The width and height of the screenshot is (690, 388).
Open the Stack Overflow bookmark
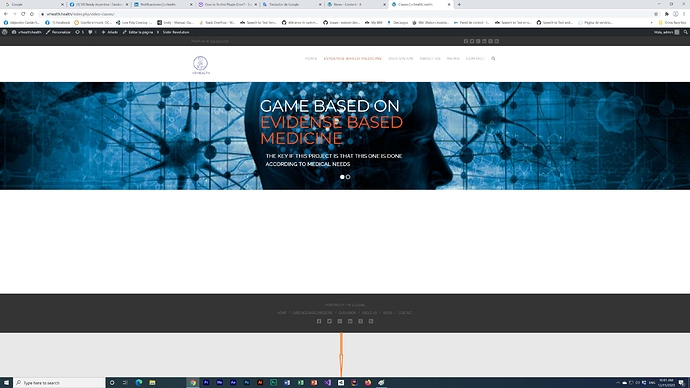(x=217, y=22)
